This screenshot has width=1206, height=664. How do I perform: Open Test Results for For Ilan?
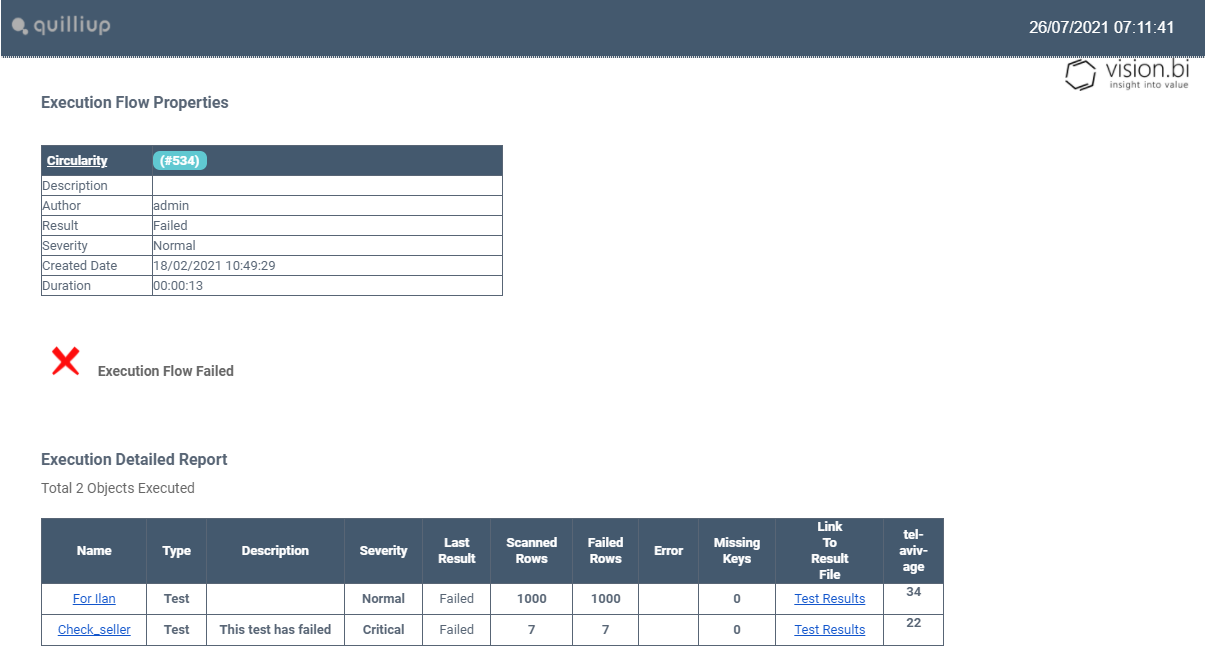tap(830, 599)
